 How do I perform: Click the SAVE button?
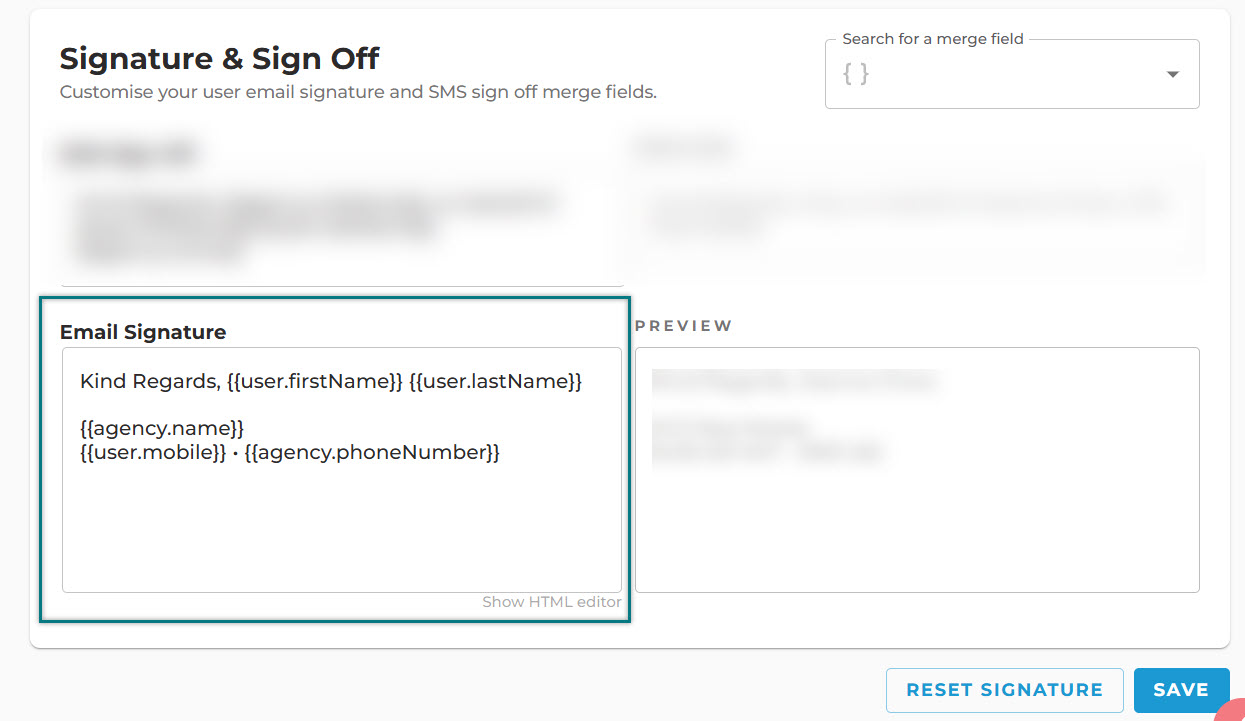coord(1181,690)
